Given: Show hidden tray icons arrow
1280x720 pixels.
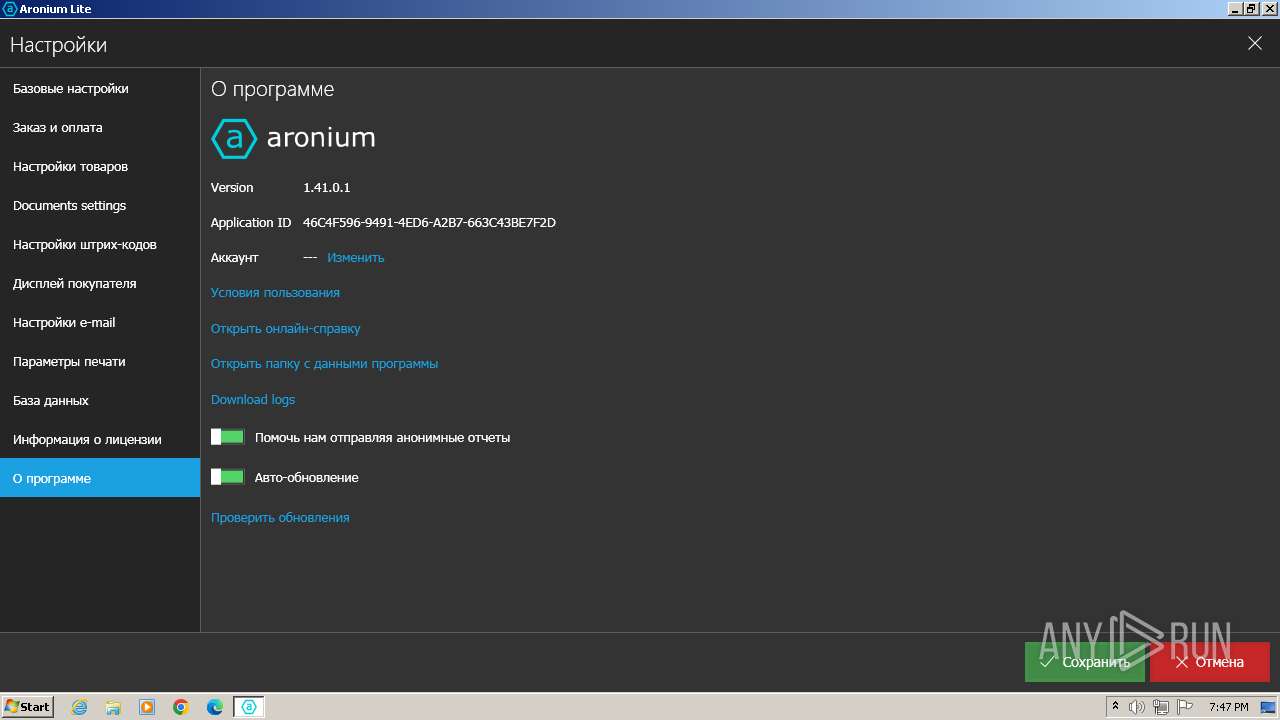Looking at the screenshot, I should tap(1116, 707).
